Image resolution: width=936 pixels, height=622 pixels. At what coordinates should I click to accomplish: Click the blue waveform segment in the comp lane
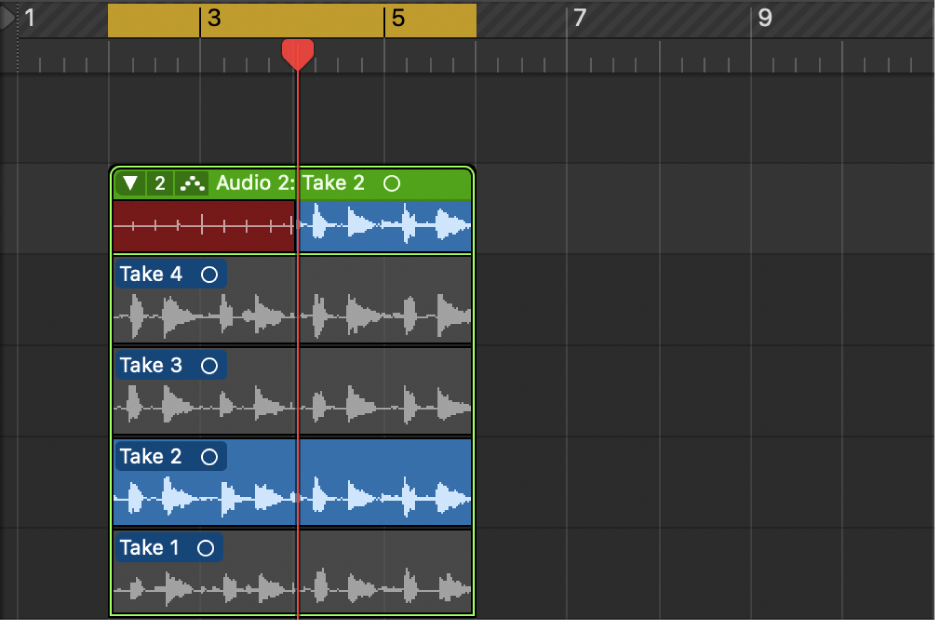click(x=385, y=227)
